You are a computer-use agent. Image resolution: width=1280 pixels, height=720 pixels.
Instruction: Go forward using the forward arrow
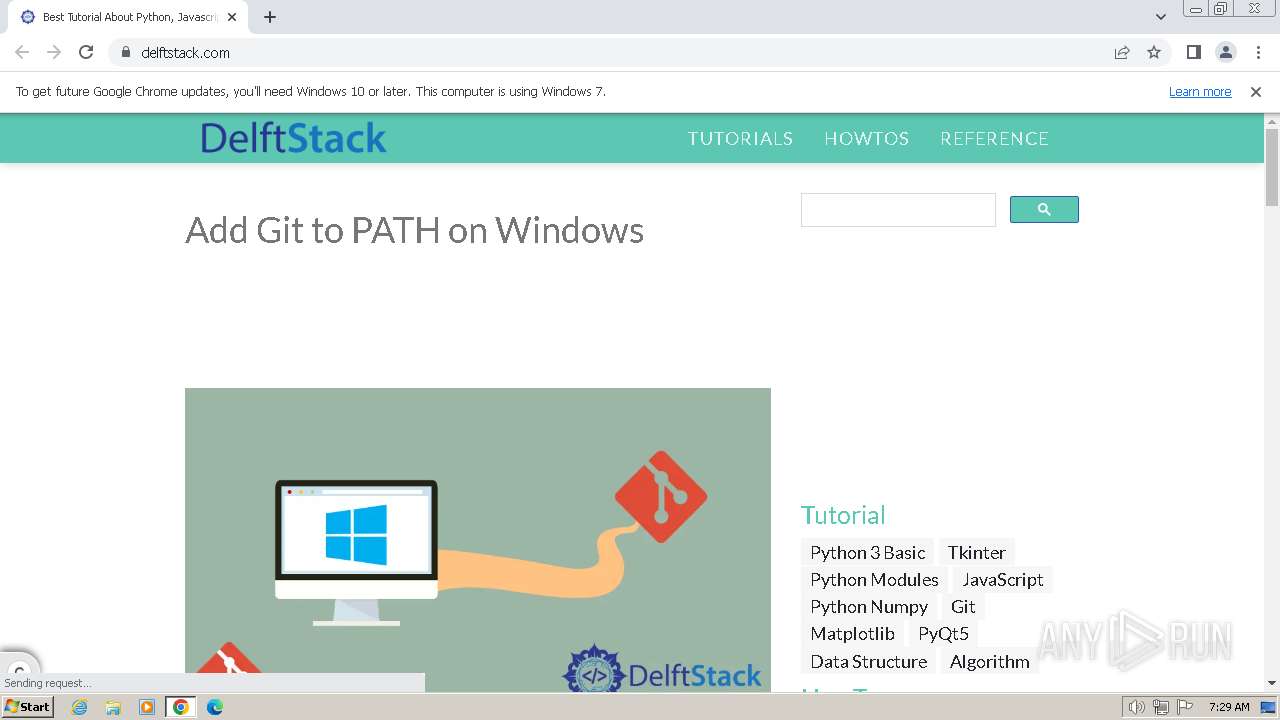(x=54, y=52)
